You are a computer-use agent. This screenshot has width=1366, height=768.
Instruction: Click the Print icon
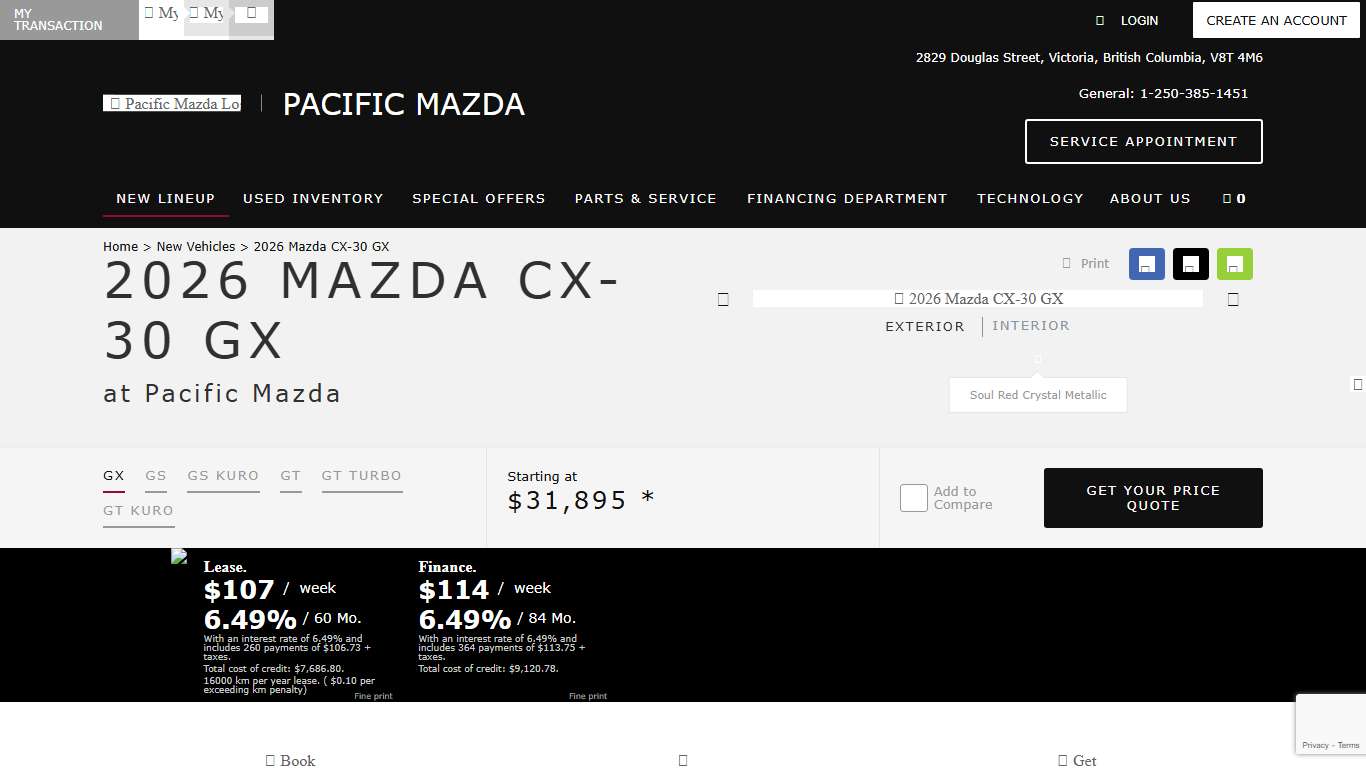pos(1067,264)
